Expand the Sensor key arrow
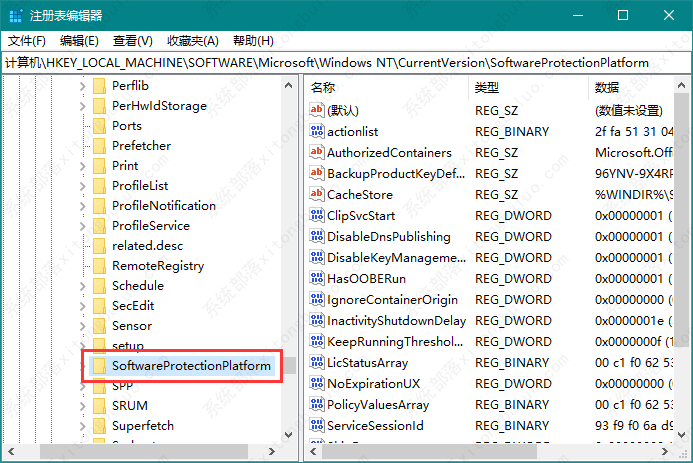Viewport: 693px width, 463px height. point(82,326)
